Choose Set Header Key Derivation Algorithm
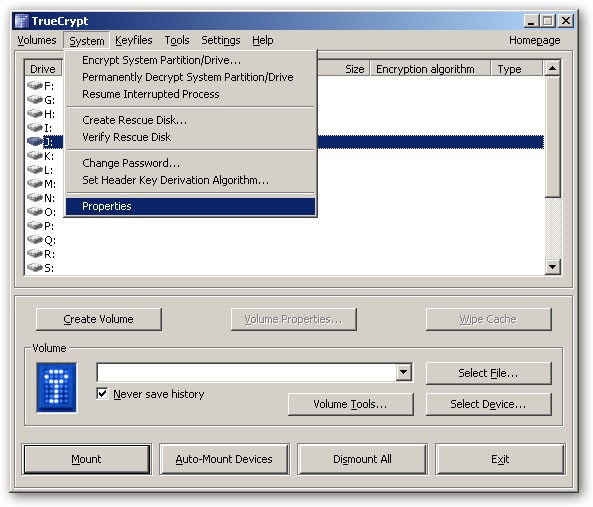The height and width of the screenshot is (507, 593). tap(191, 180)
